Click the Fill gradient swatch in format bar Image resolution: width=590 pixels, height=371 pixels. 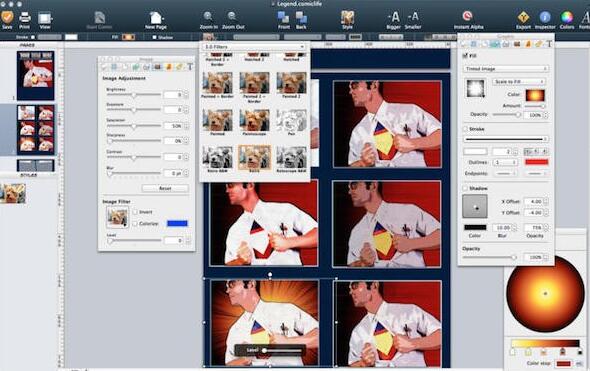[128, 37]
